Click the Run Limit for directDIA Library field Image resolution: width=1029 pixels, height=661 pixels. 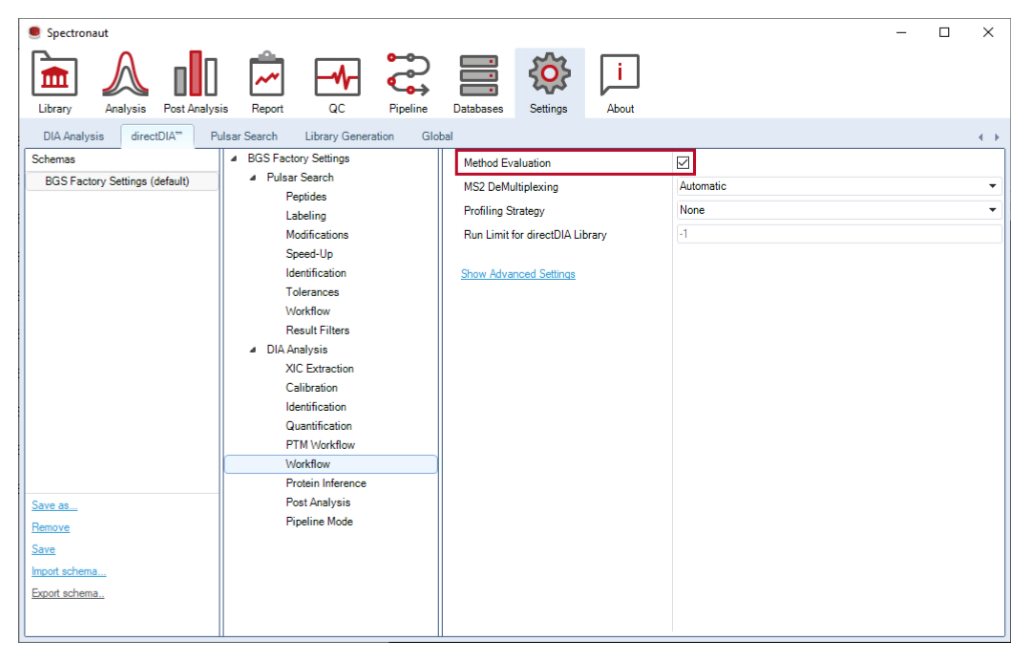click(839, 234)
